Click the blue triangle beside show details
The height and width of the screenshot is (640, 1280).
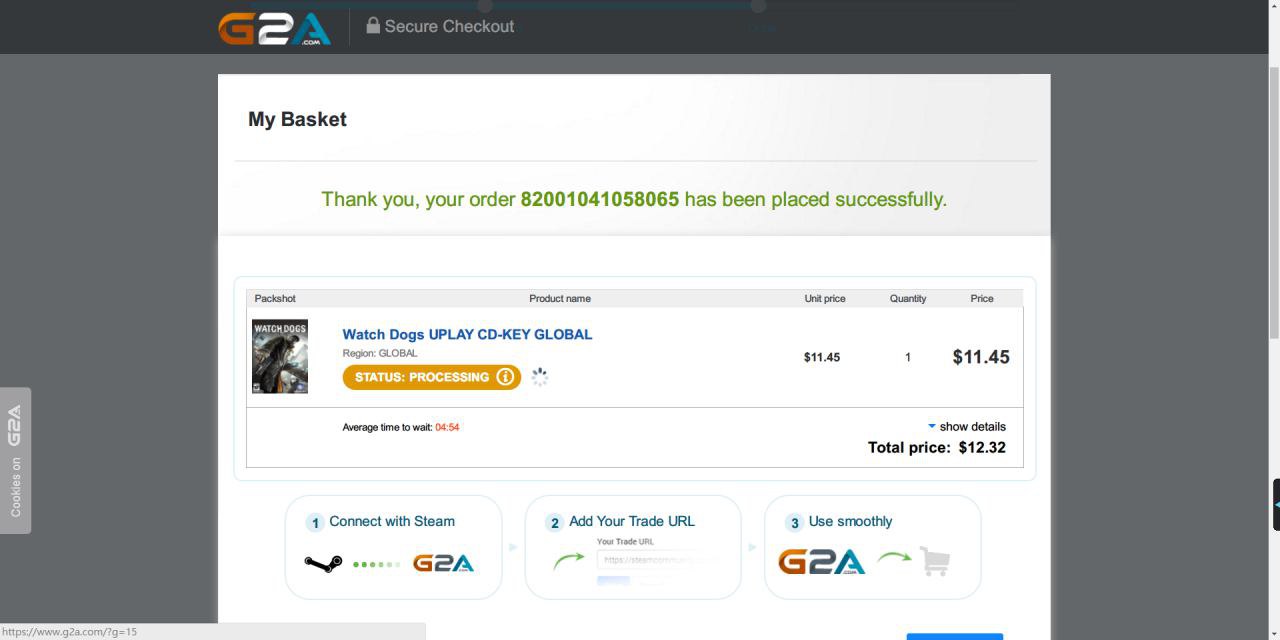(x=932, y=426)
